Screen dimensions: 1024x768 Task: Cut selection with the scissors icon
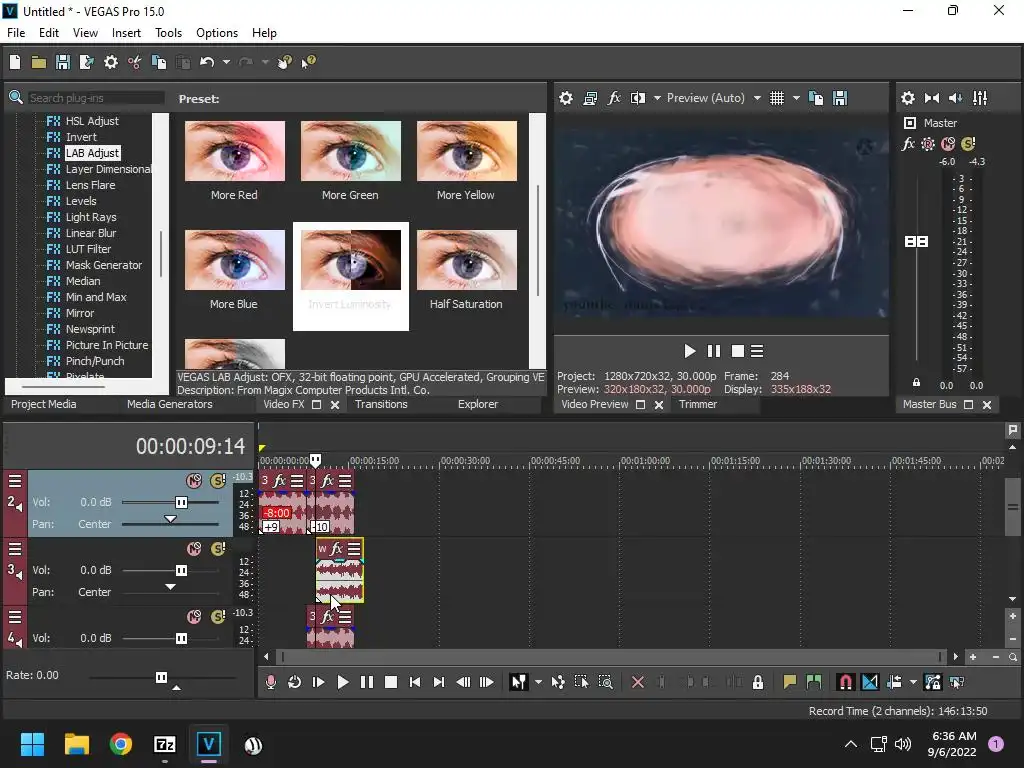[135, 62]
